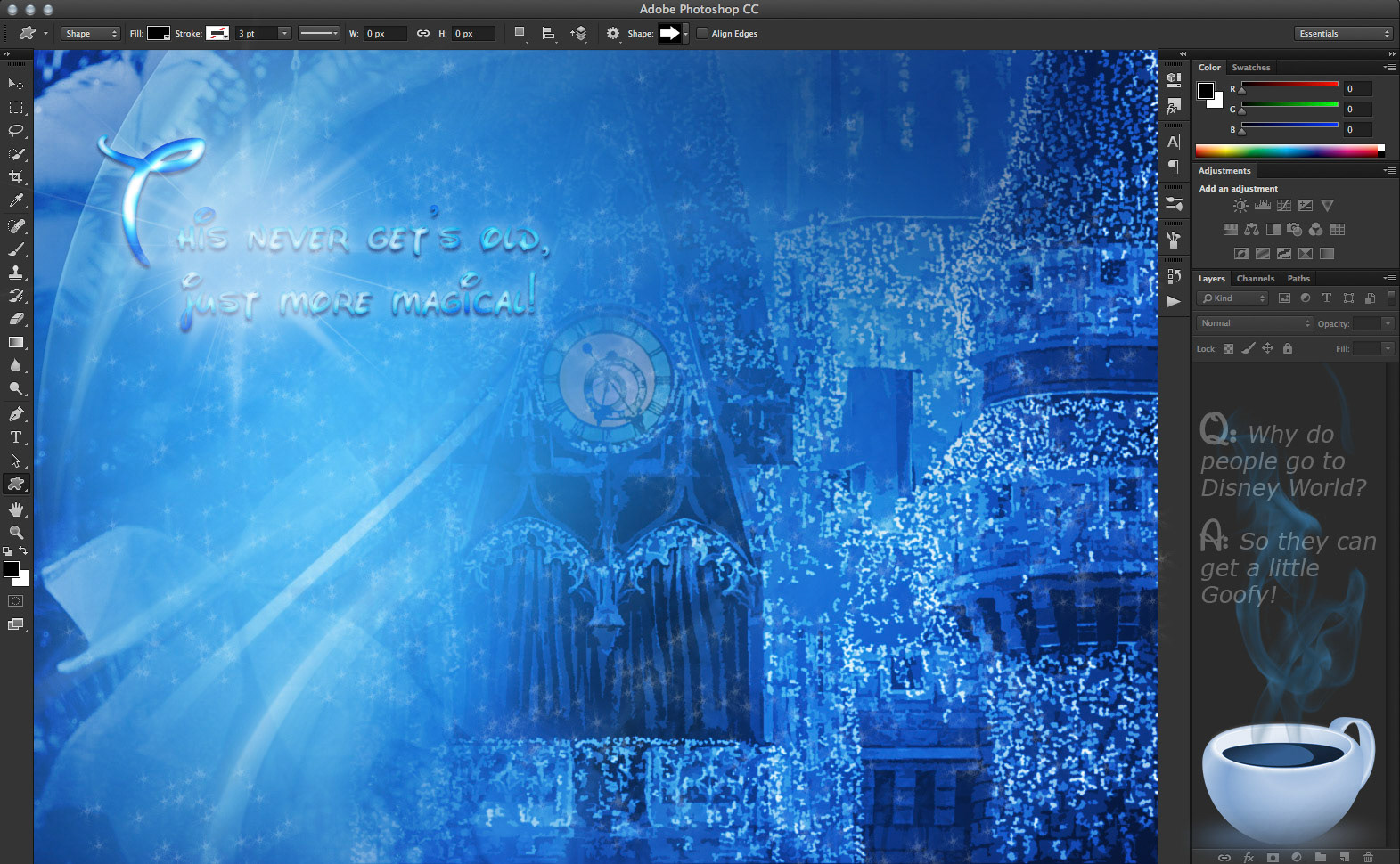1400x864 pixels.
Task: Open the stroke width dropdown
Action: 284,34
